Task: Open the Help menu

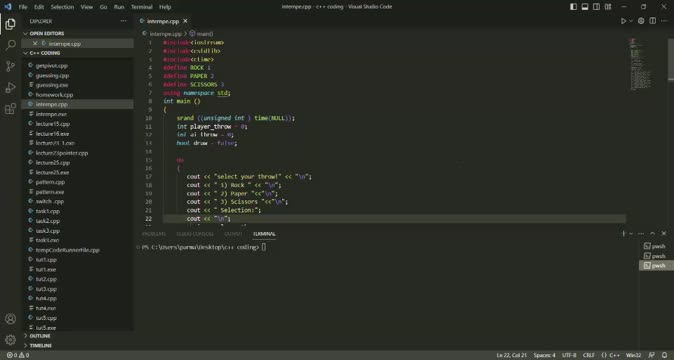Action: [165, 7]
